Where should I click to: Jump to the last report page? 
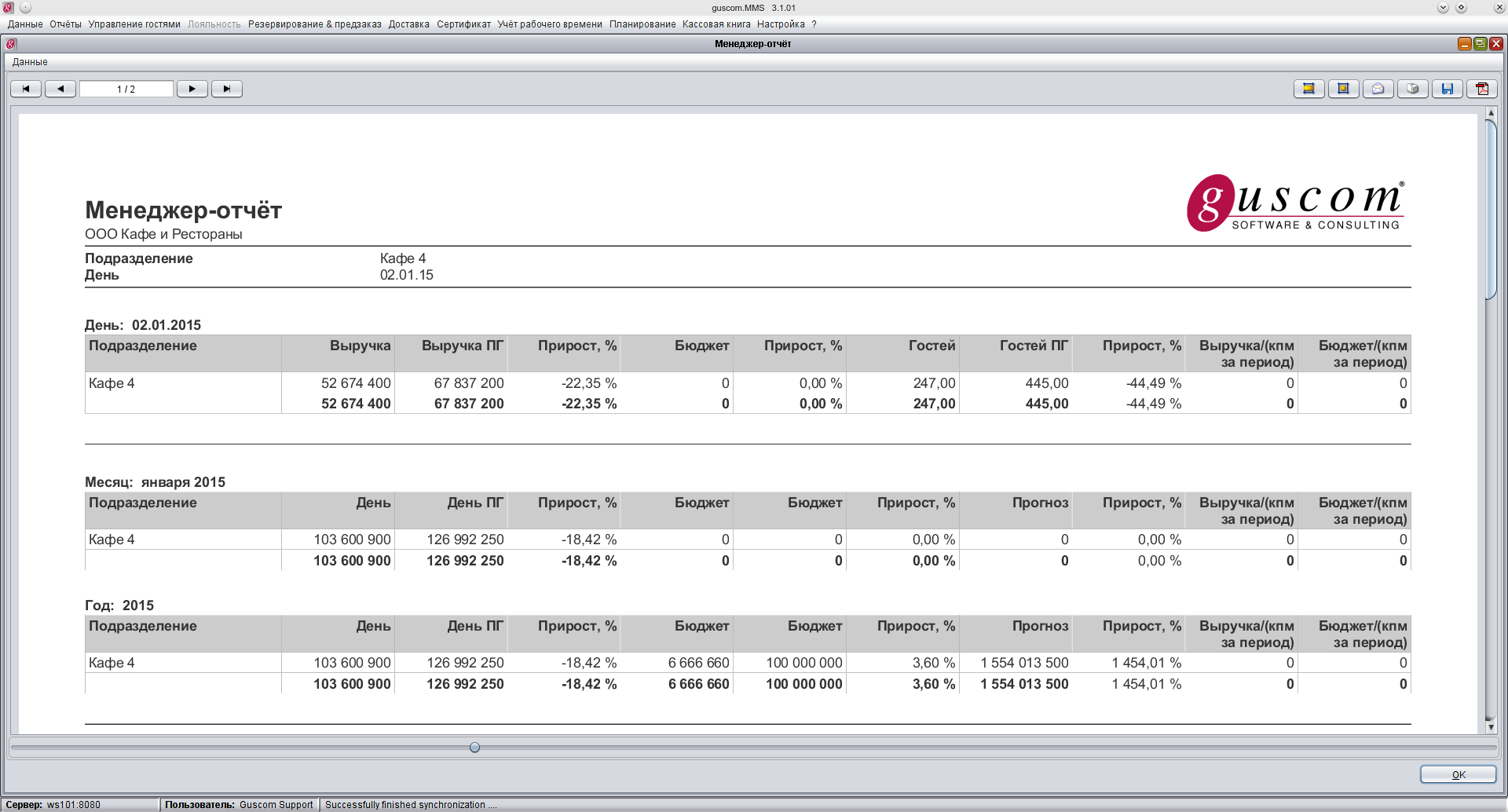(x=227, y=89)
